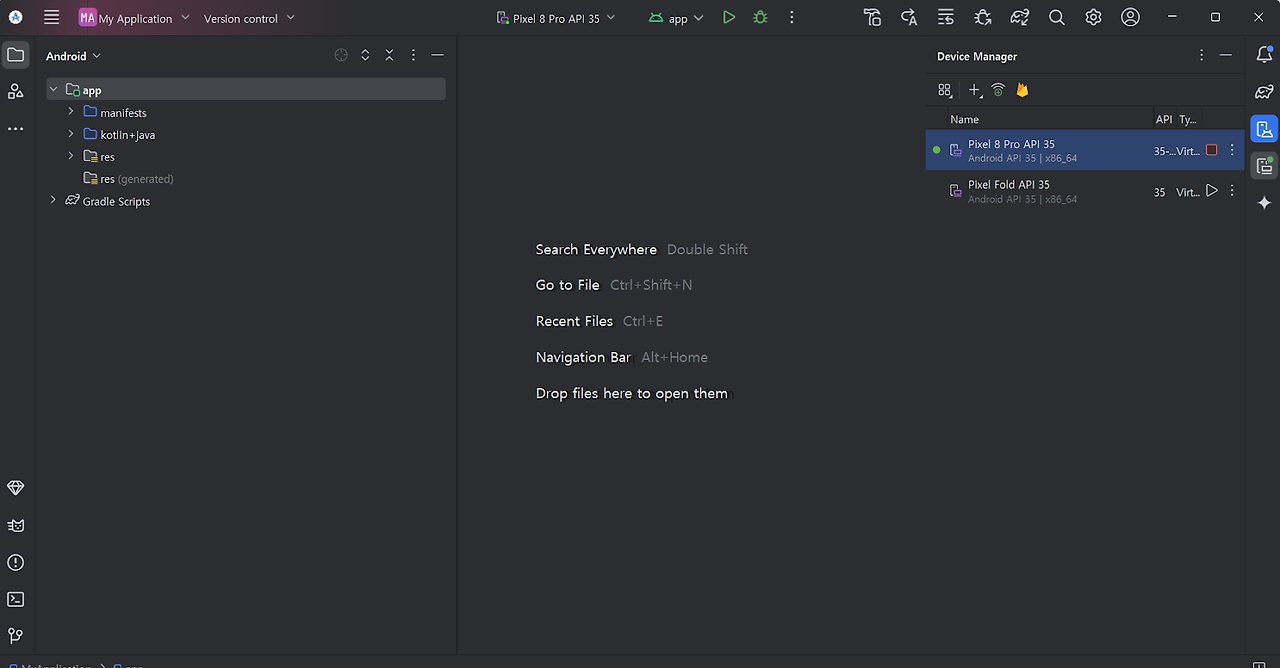
Task: Launch the Pixel Fold API 35 device
Action: pos(1211,190)
